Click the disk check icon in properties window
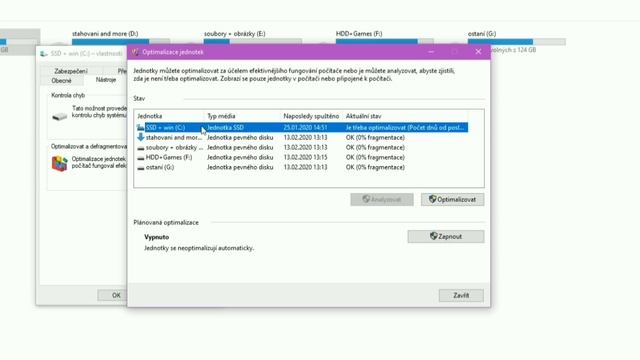The width and height of the screenshot is (640, 360). point(60,117)
